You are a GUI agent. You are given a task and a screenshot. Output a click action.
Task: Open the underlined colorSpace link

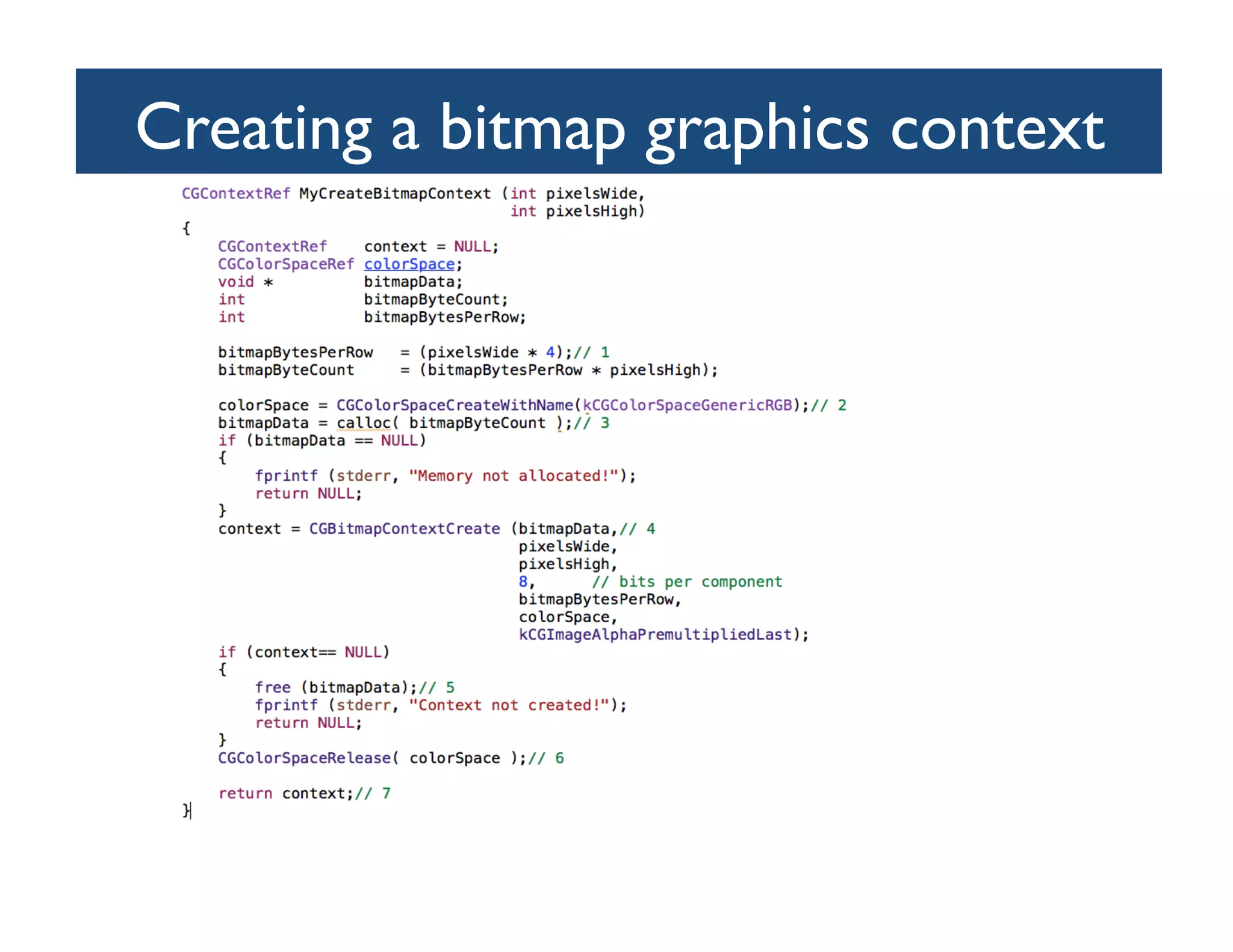(x=409, y=264)
